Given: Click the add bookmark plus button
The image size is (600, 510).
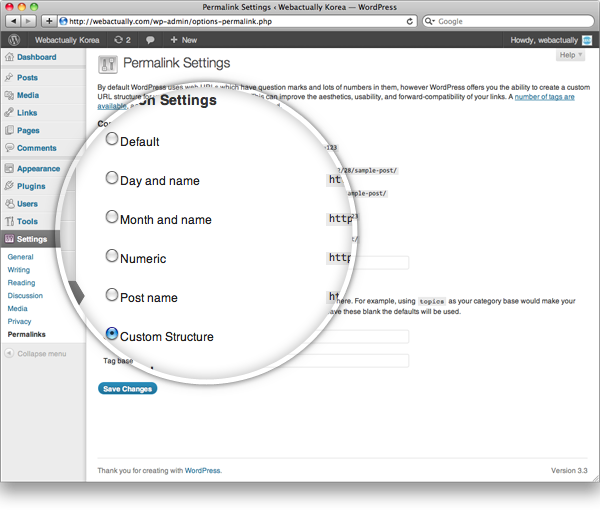Looking at the screenshot, I should [x=49, y=21].
